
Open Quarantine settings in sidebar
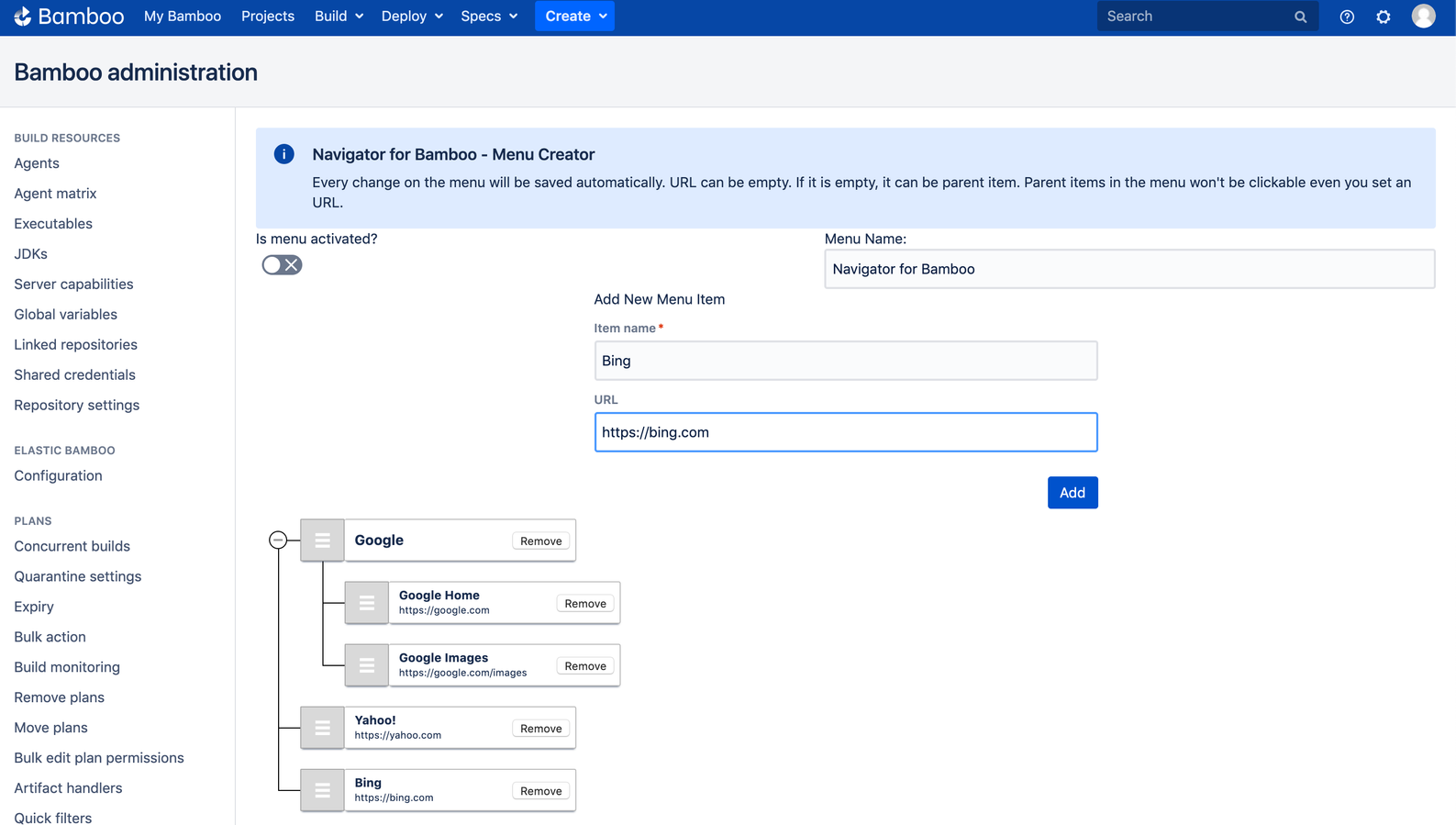click(77, 577)
